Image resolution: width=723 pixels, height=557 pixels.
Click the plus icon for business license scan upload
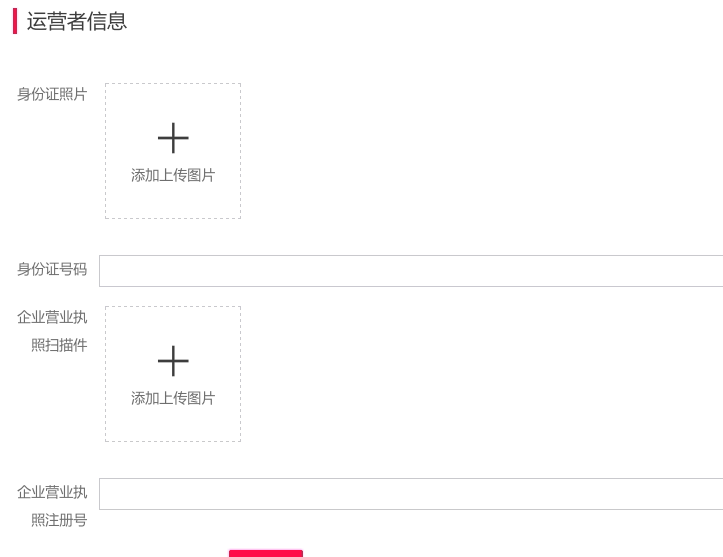pyautogui.click(x=173, y=361)
